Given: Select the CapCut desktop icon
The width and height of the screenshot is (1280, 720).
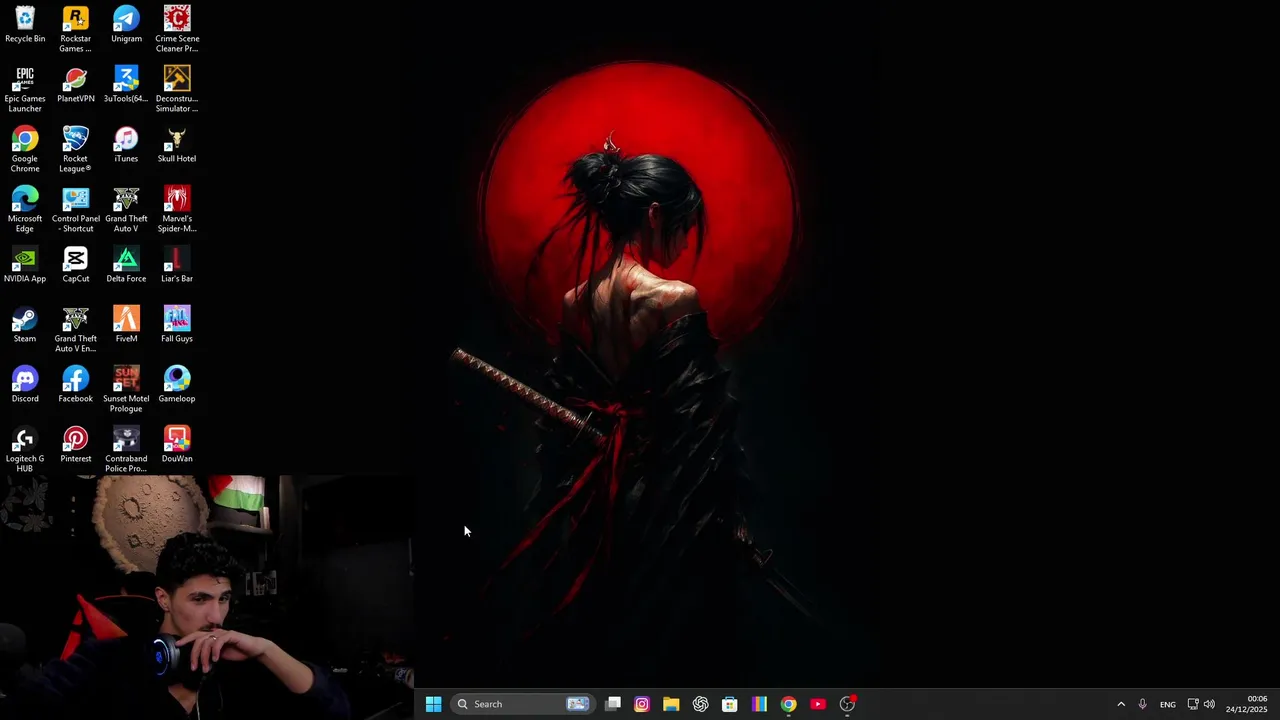Looking at the screenshot, I should click(x=75, y=265).
